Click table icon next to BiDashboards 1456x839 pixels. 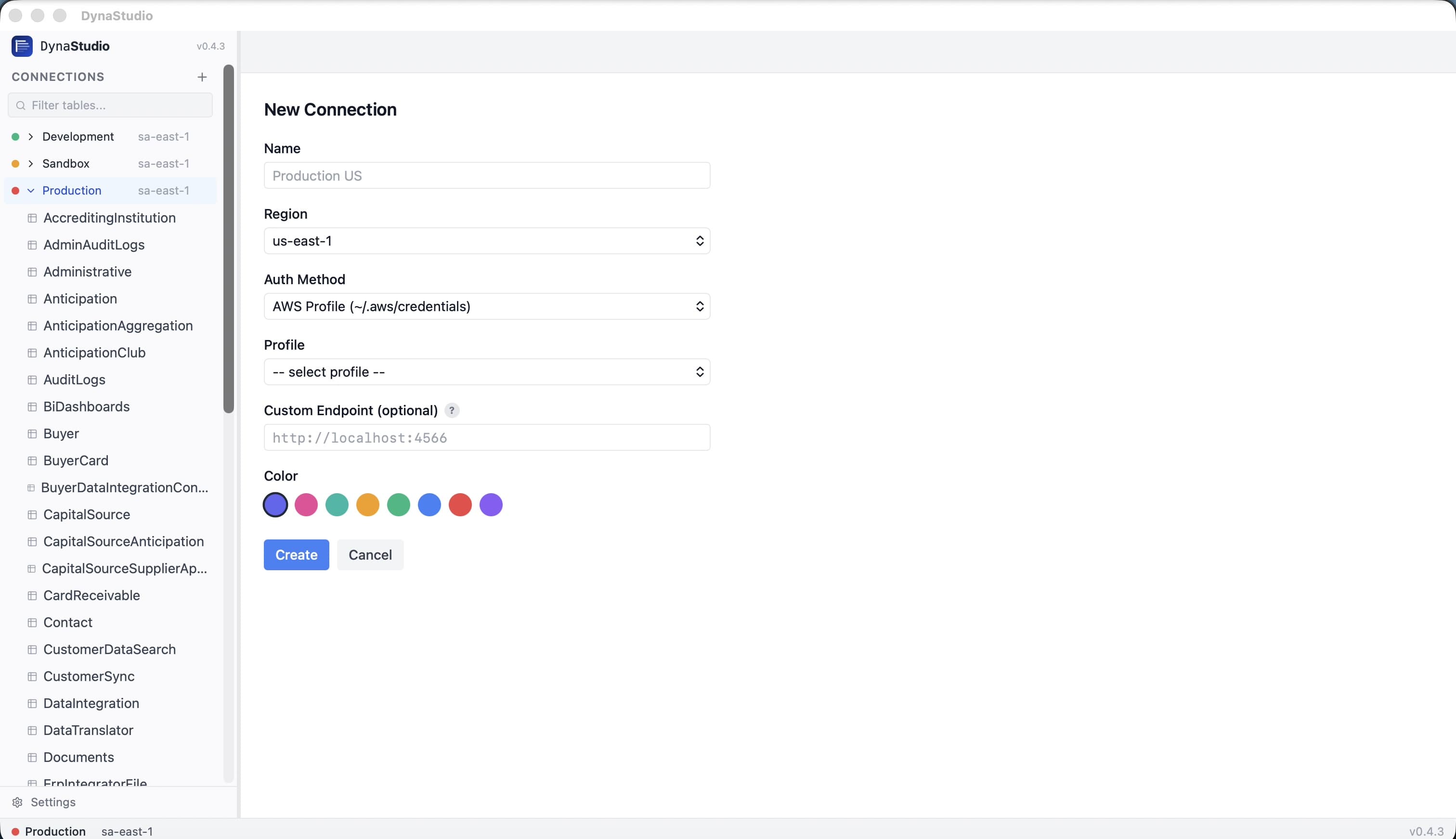tap(32, 407)
